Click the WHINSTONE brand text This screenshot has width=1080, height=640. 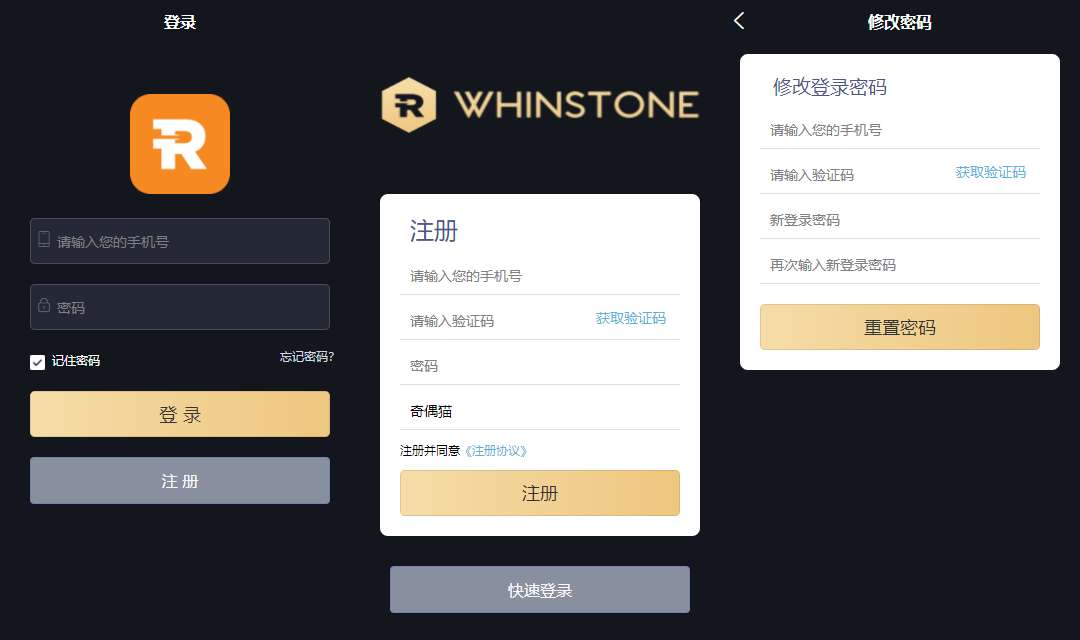[x=577, y=105]
